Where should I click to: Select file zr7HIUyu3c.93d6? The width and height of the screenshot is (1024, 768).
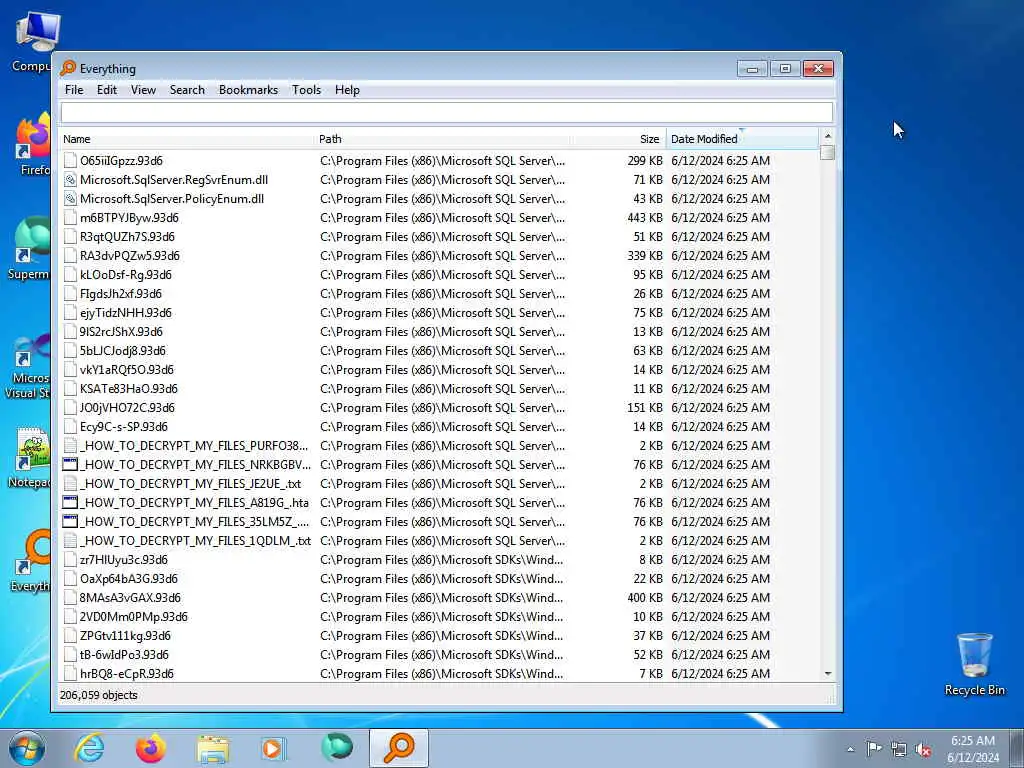tap(123, 560)
